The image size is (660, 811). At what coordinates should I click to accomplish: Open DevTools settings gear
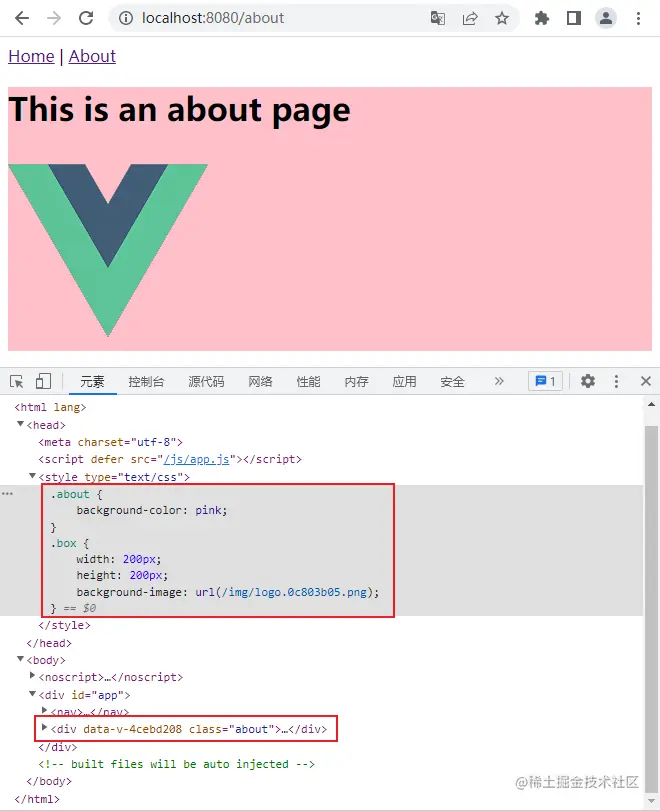point(588,382)
